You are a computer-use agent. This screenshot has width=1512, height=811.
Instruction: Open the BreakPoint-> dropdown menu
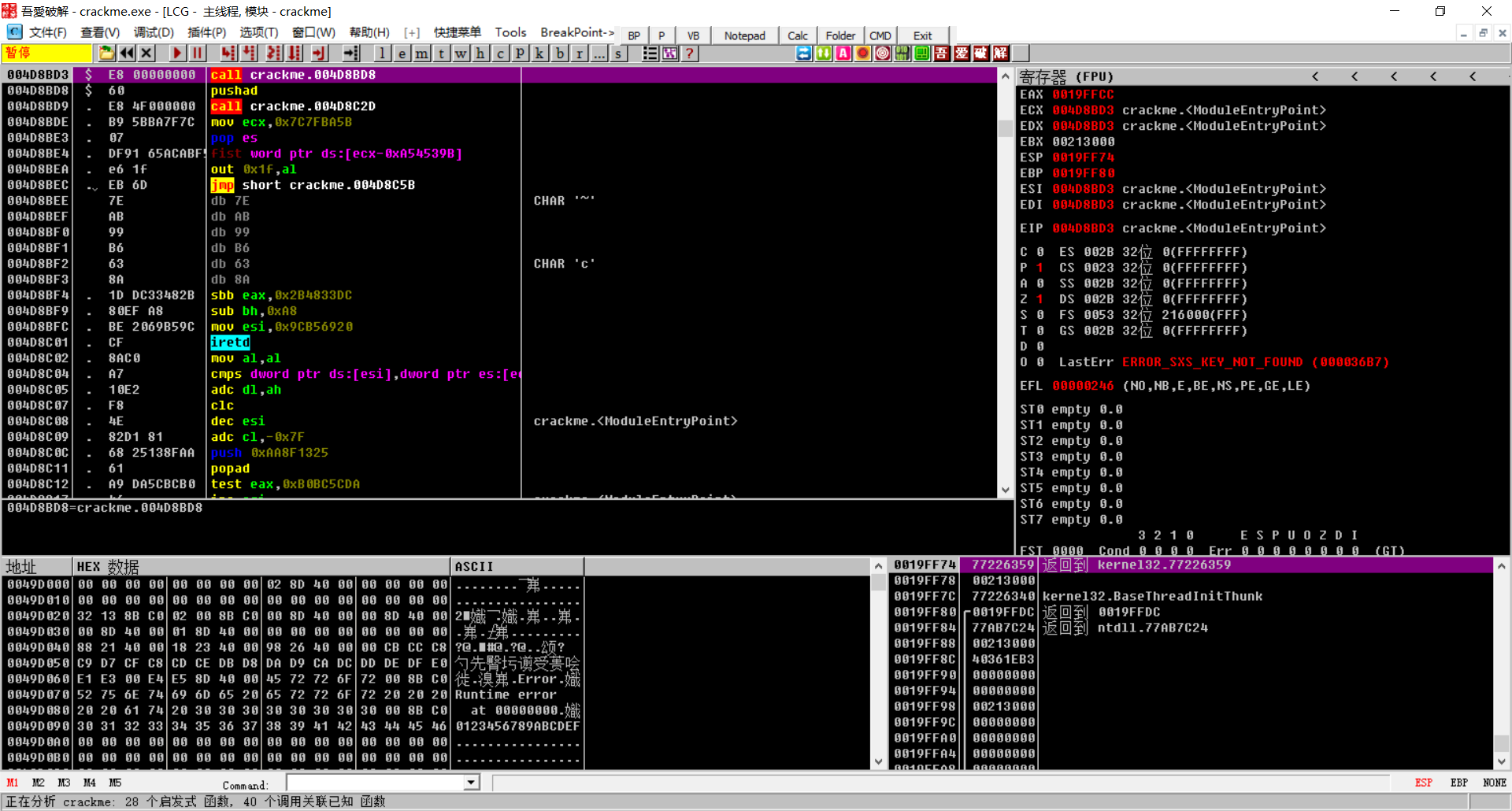point(576,32)
